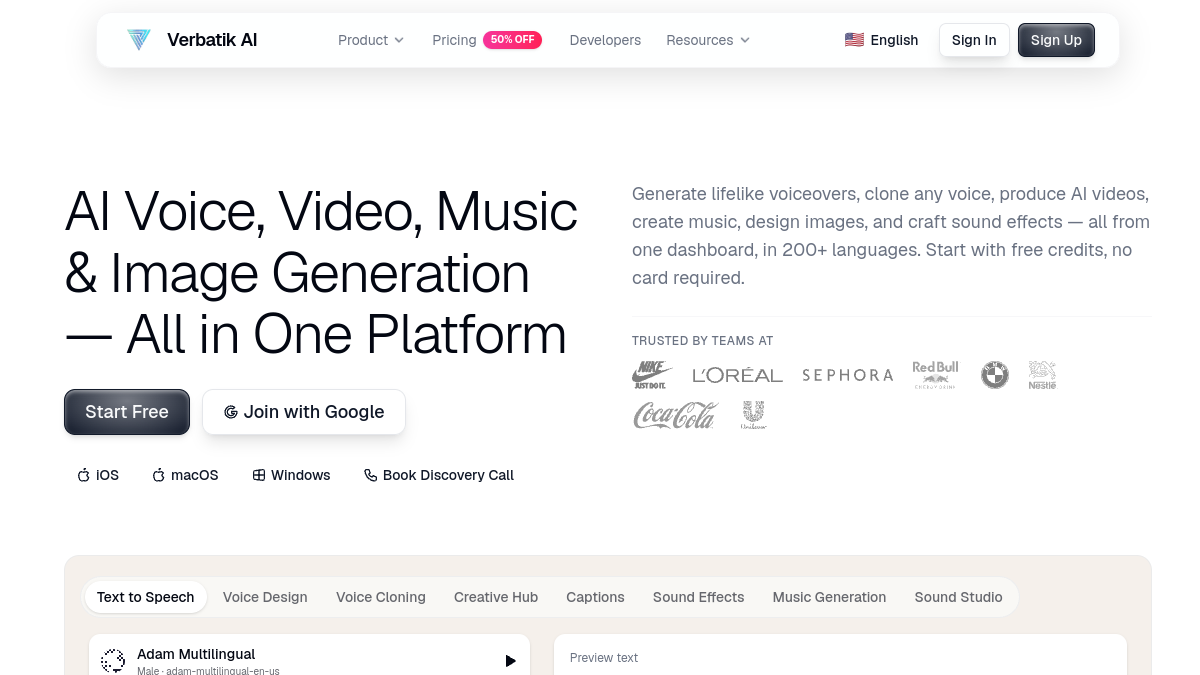Open the Captions tab
Screen dimensions: 1200x675
[595, 597]
